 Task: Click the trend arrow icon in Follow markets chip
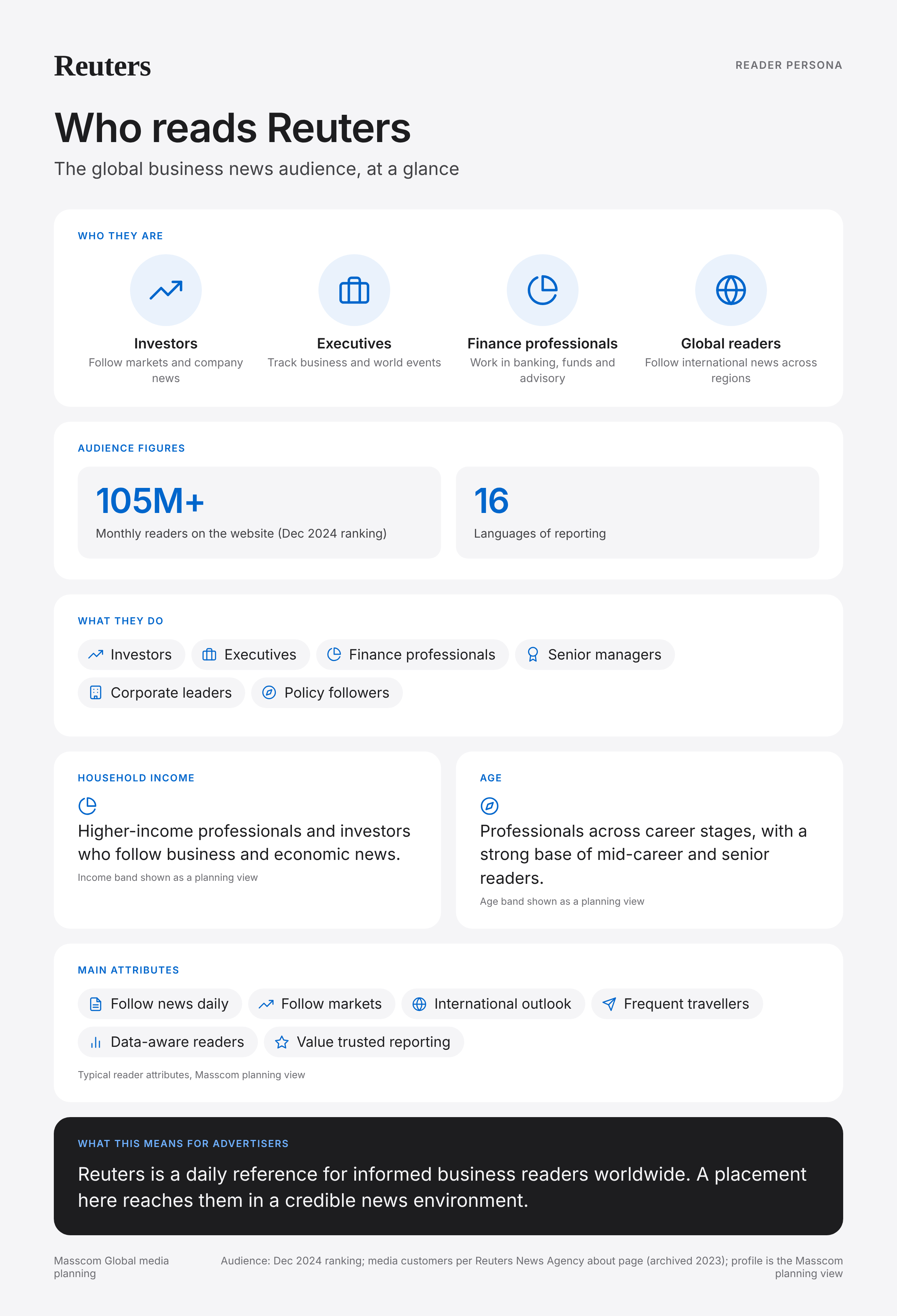(266, 1004)
